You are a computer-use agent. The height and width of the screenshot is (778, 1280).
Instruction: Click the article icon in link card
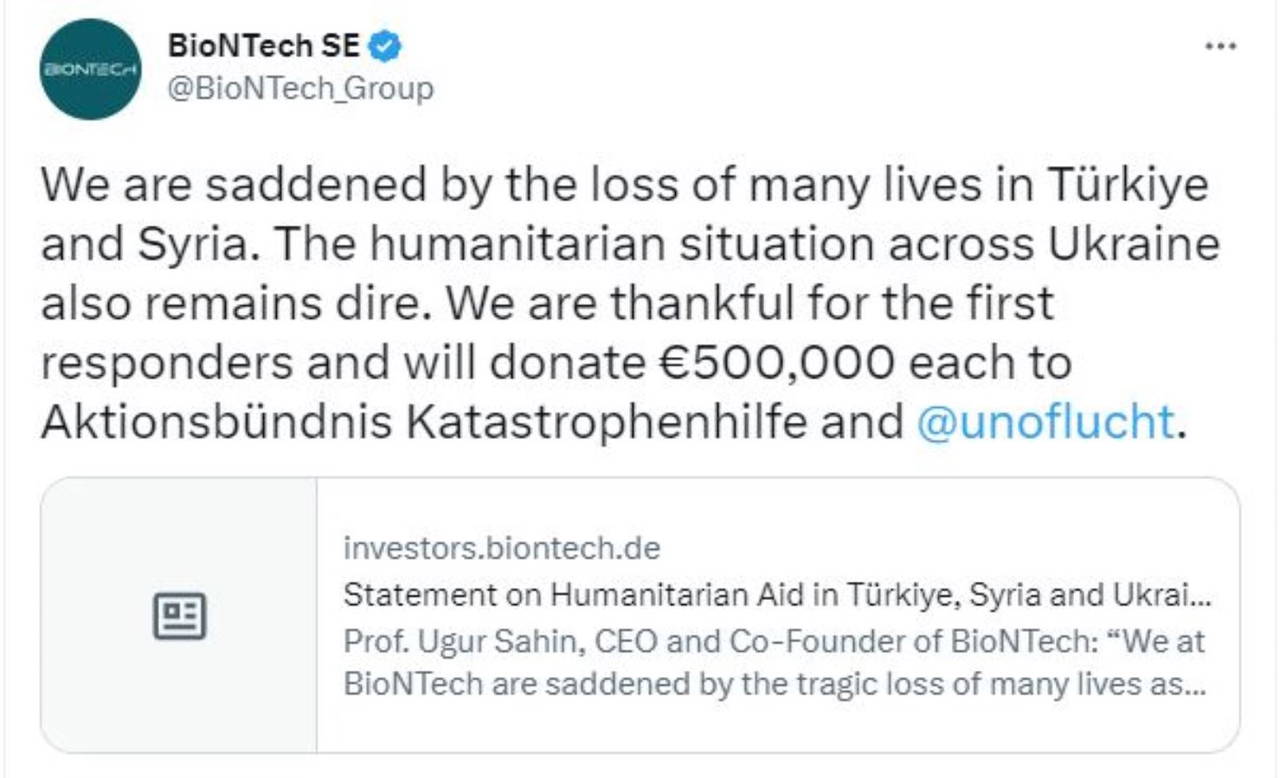(x=179, y=615)
